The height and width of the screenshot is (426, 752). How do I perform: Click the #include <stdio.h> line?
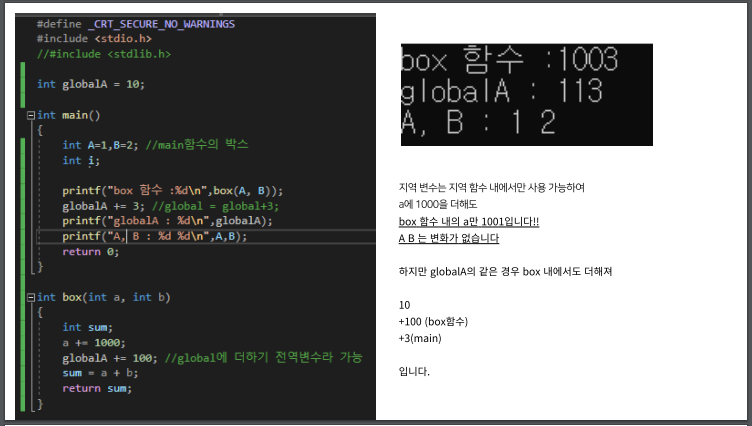point(94,39)
